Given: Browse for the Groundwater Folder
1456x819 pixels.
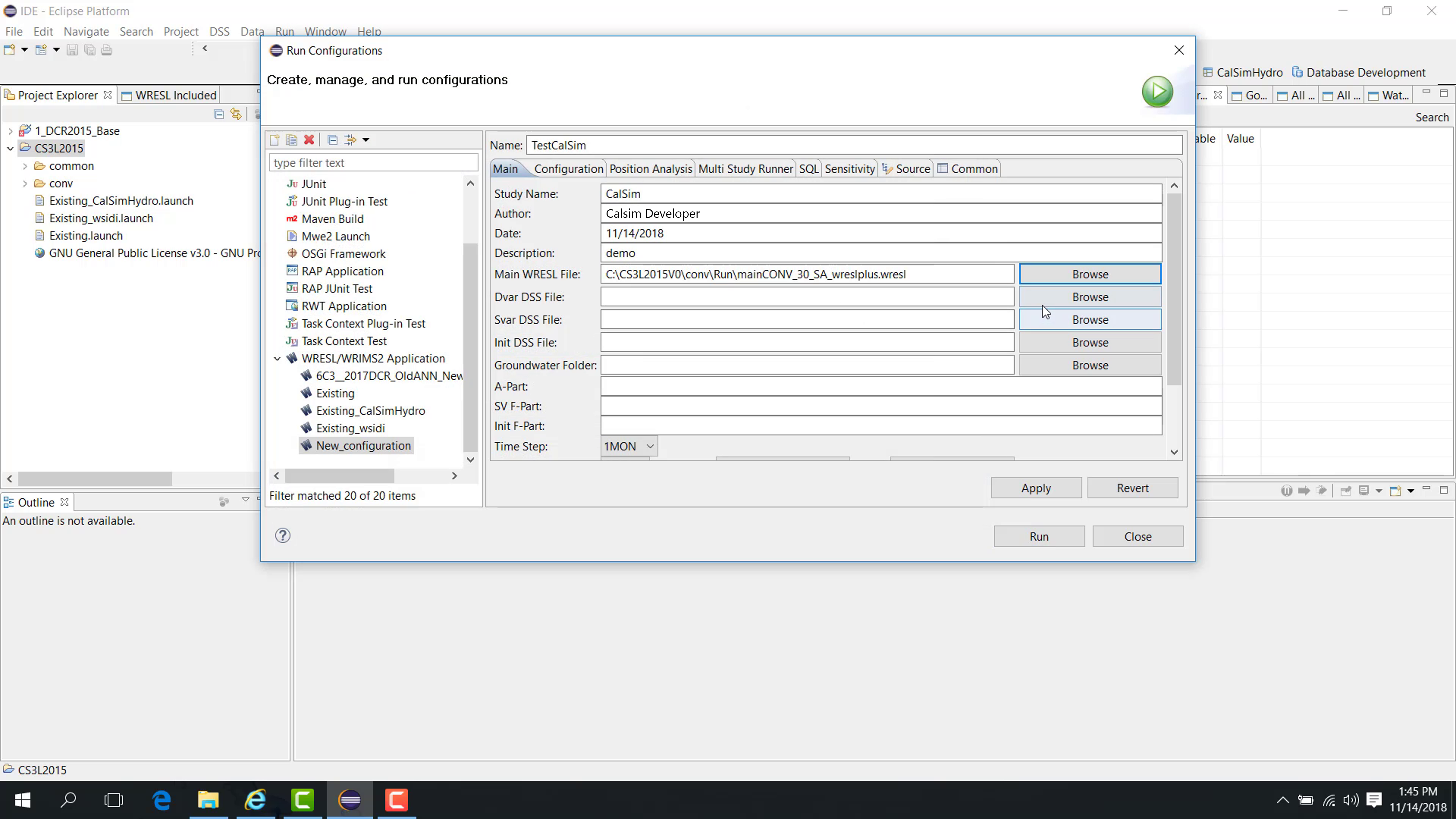Looking at the screenshot, I should click(1090, 365).
